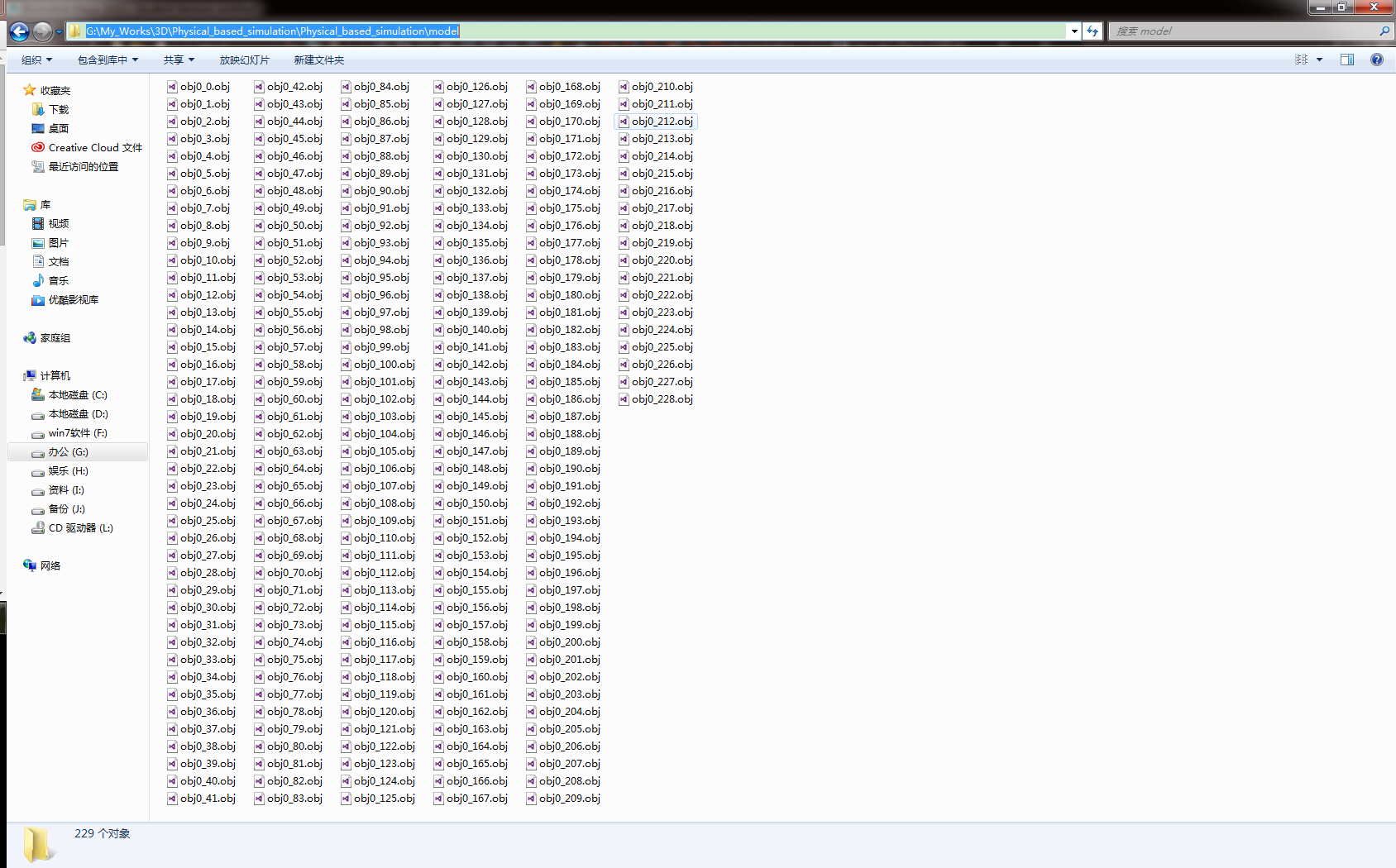This screenshot has width=1396, height=868.
Task: Select 收藏夹 in navigation pane
Action: [47, 90]
